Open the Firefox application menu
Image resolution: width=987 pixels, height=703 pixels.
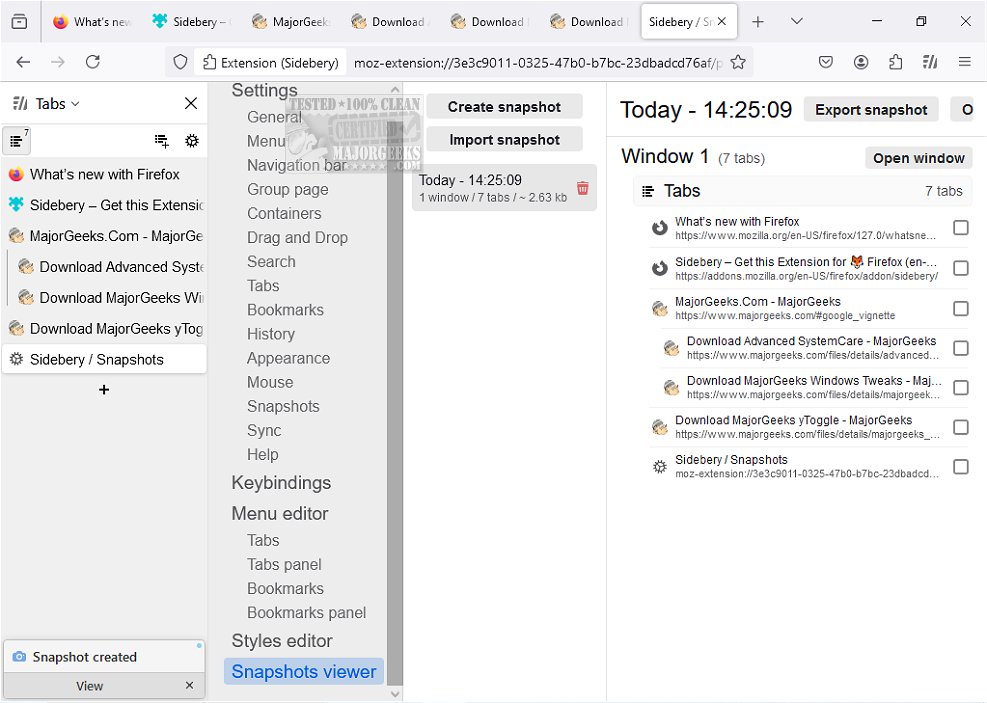click(x=964, y=62)
